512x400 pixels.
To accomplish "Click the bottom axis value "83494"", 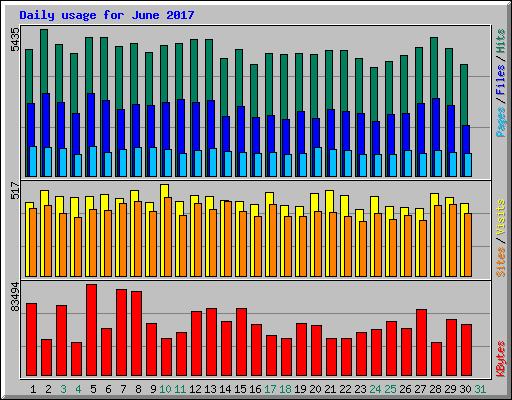I will point(15,297).
